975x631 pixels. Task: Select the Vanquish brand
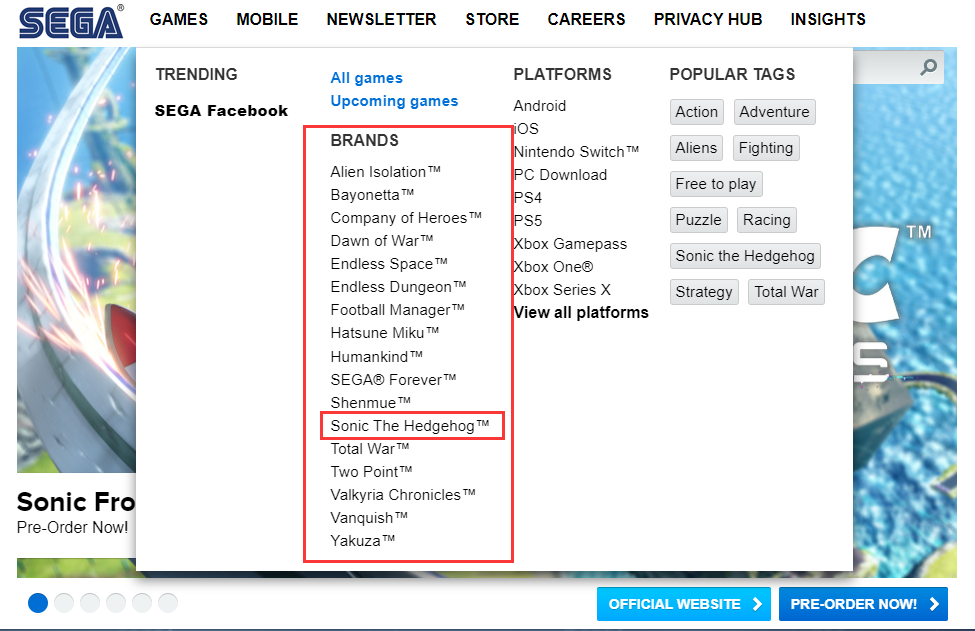click(369, 518)
